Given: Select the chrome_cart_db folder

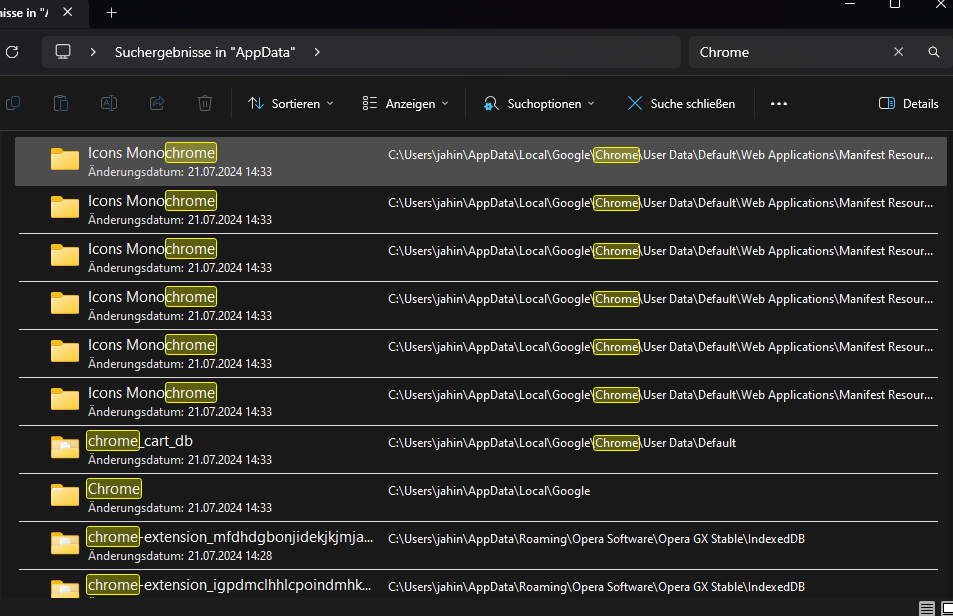Looking at the screenshot, I should (x=481, y=450).
